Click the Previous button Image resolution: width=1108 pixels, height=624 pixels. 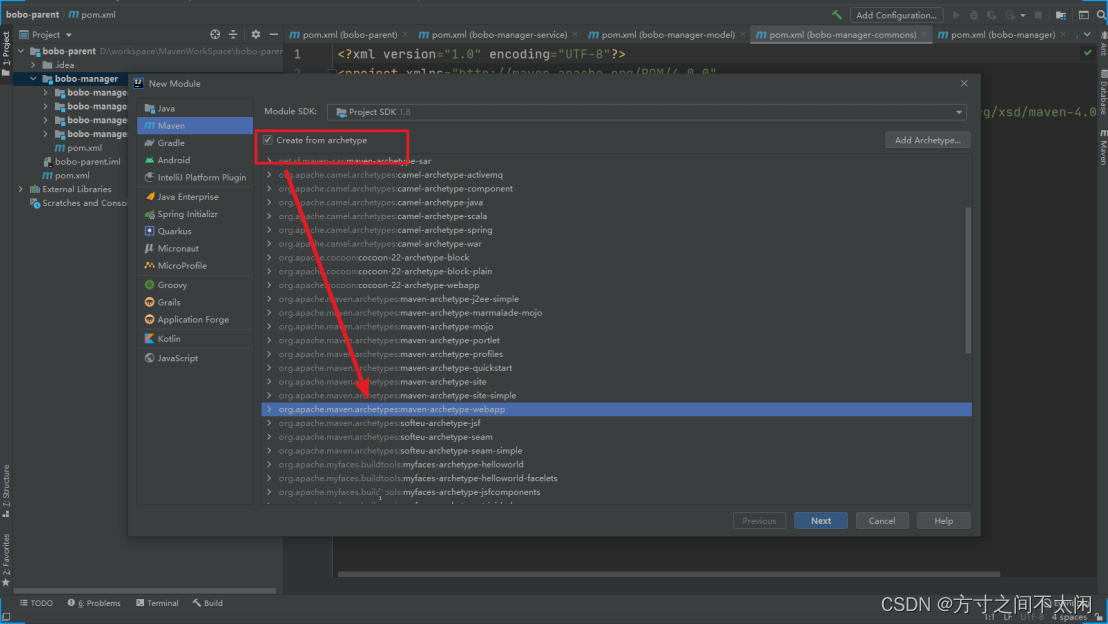(759, 521)
